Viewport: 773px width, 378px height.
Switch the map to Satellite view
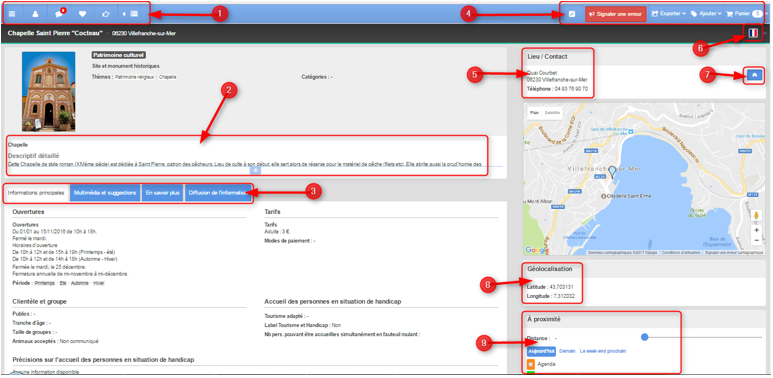point(552,112)
